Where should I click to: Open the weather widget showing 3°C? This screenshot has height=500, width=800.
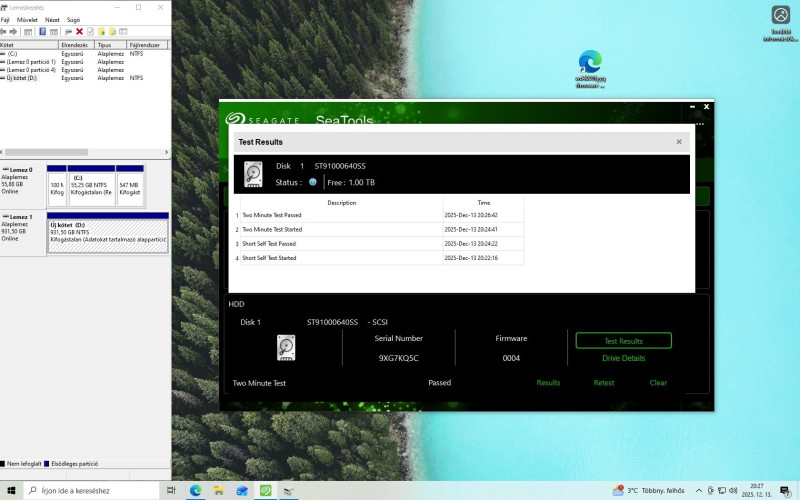(x=648, y=490)
